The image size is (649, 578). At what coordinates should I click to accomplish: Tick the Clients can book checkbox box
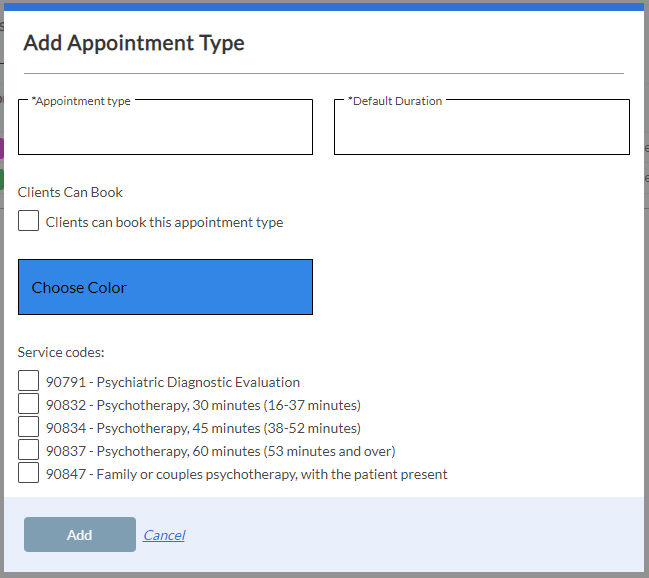[x=29, y=221]
